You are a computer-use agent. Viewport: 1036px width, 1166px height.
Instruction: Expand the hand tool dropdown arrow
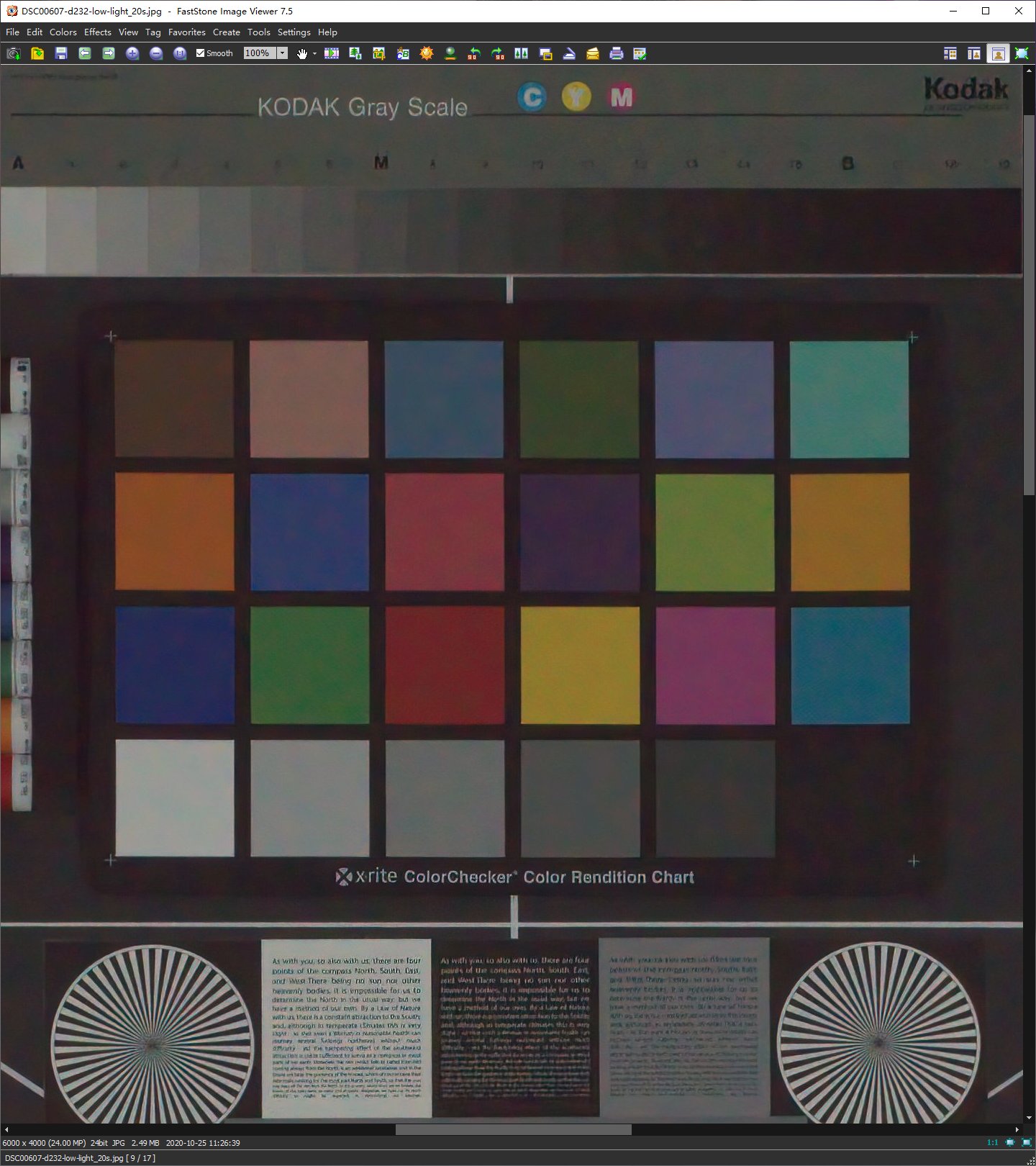tap(314, 53)
